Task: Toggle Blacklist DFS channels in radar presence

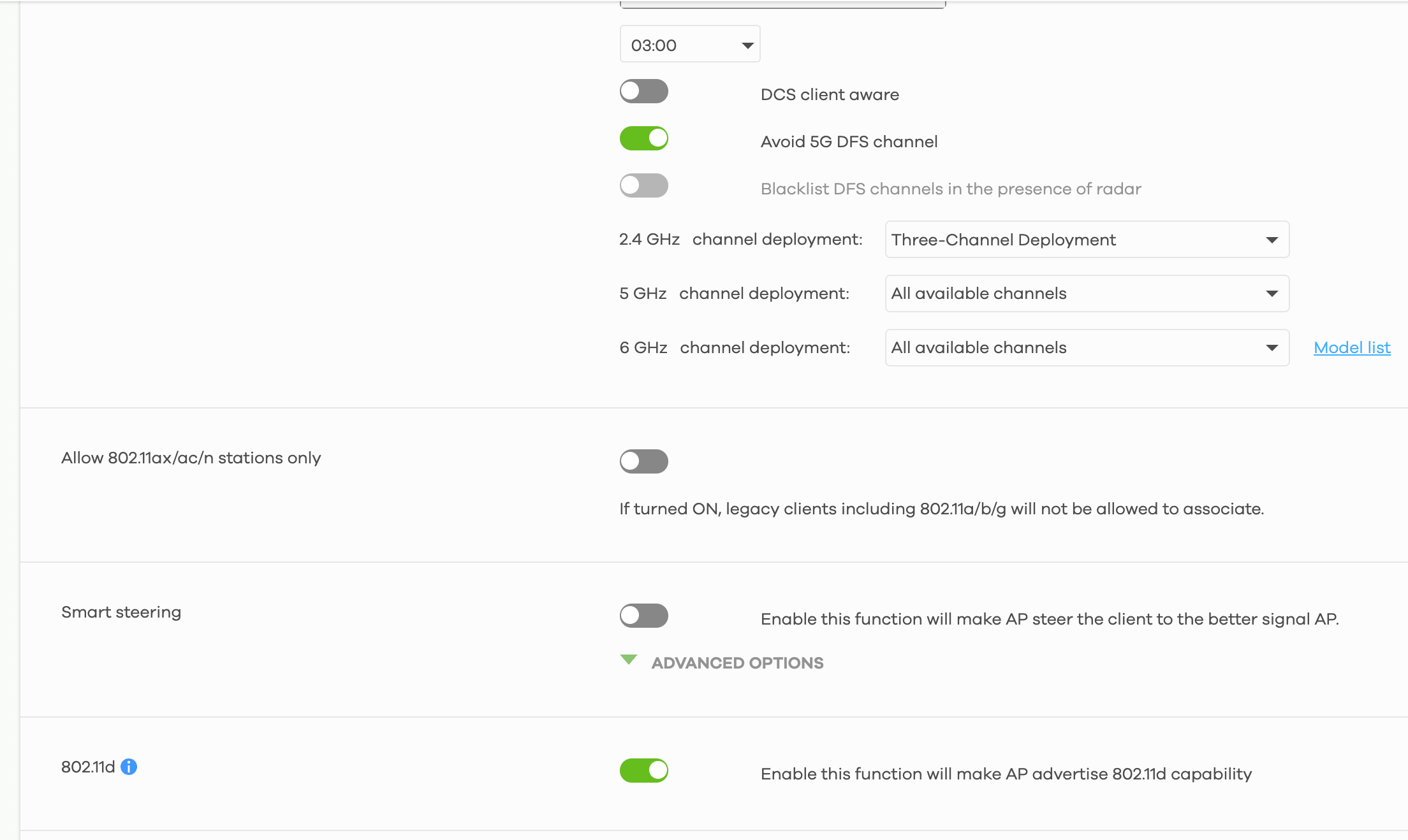Action: [643, 185]
